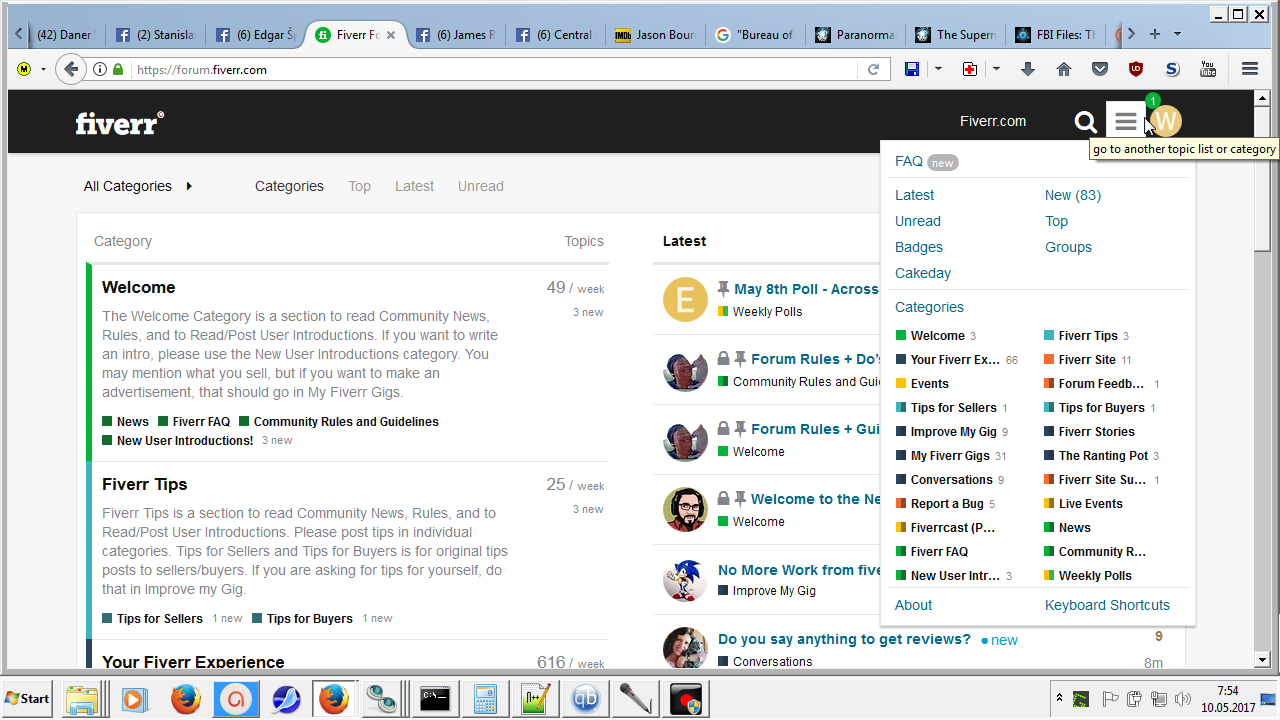Switch to the Unread nav tab
This screenshot has width=1280, height=720.
pyautogui.click(x=481, y=186)
